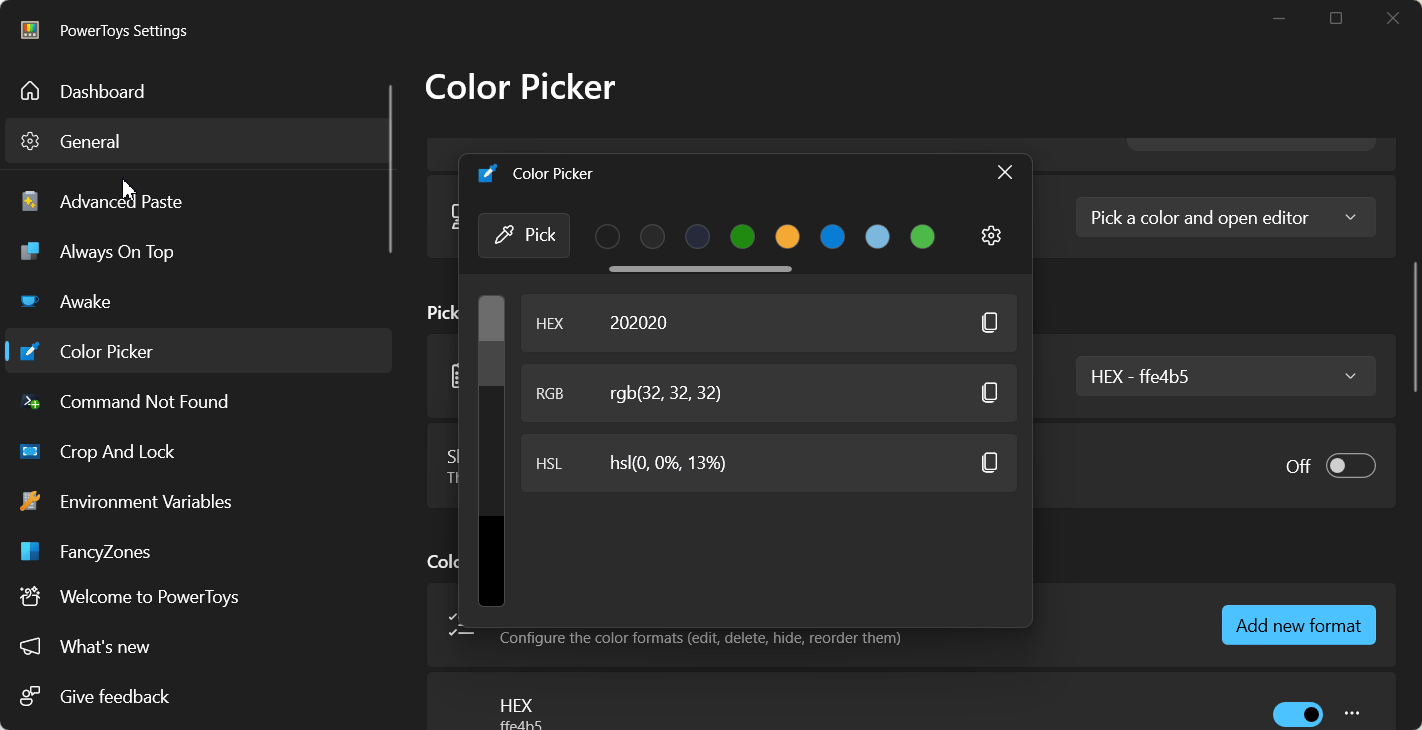Open the Dashboard page

pyautogui.click(x=197, y=91)
